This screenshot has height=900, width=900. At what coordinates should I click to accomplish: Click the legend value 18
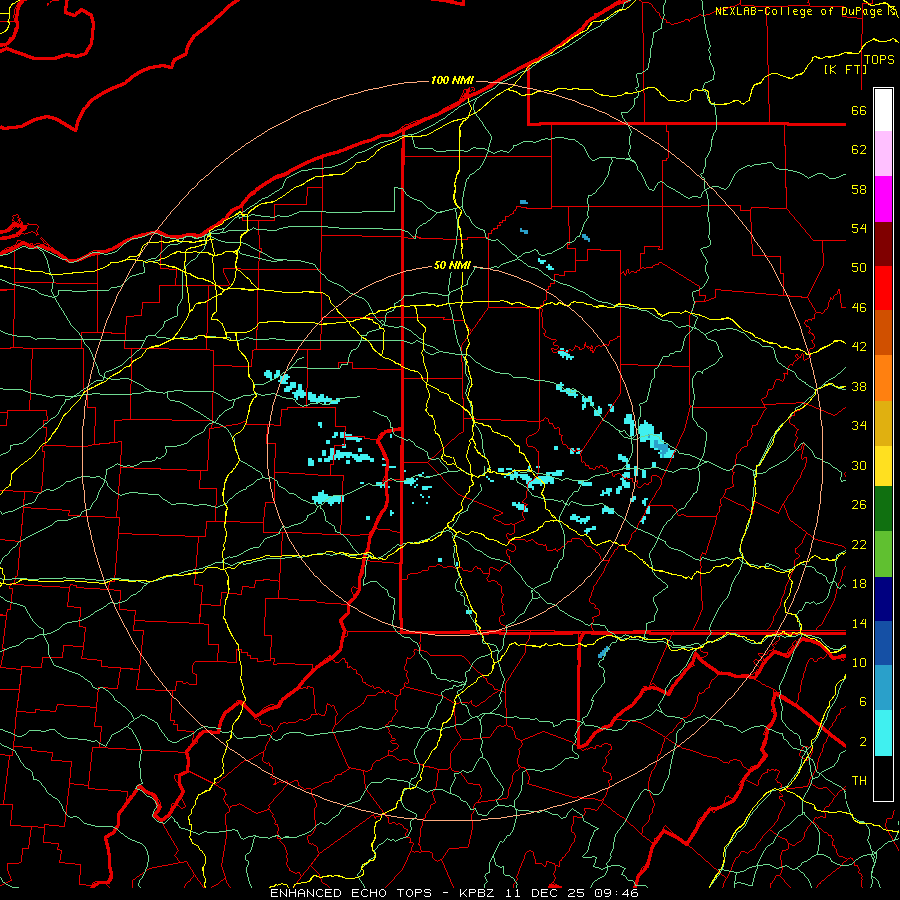click(x=859, y=584)
